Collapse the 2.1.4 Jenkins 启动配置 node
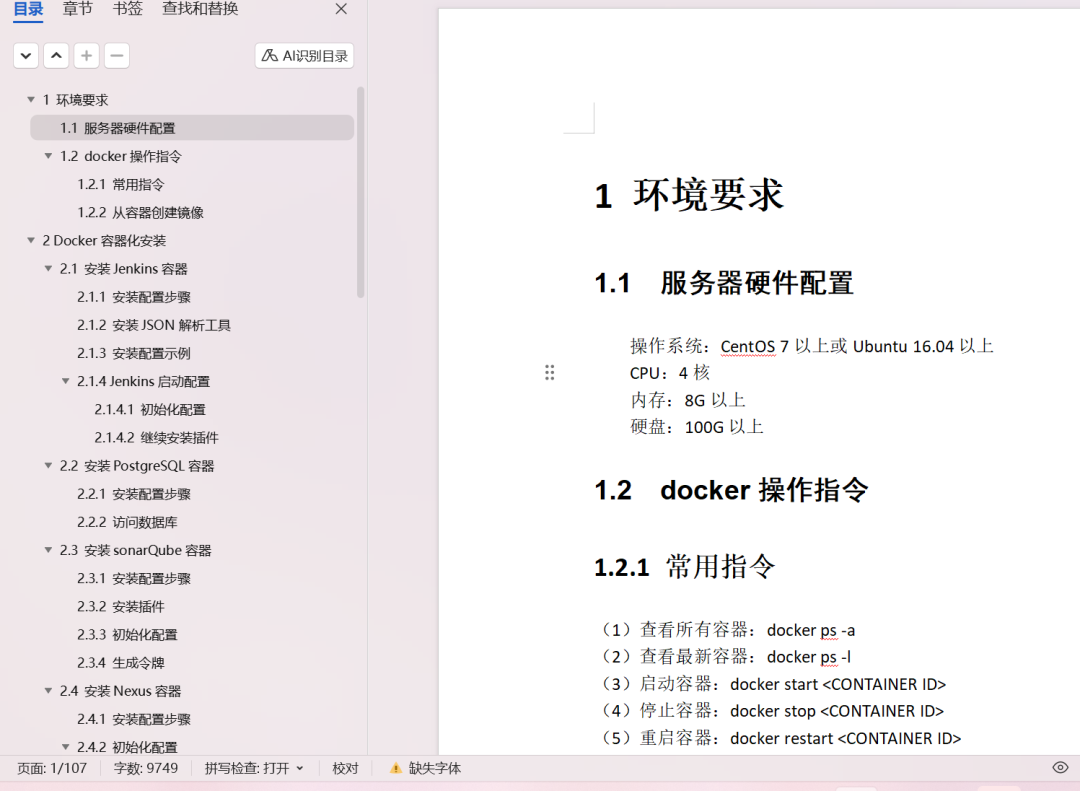This screenshot has width=1080, height=791. [65, 381]
